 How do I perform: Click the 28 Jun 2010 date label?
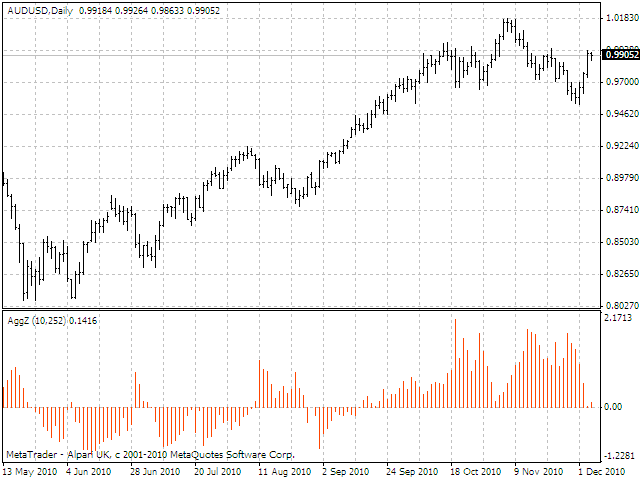154,471
